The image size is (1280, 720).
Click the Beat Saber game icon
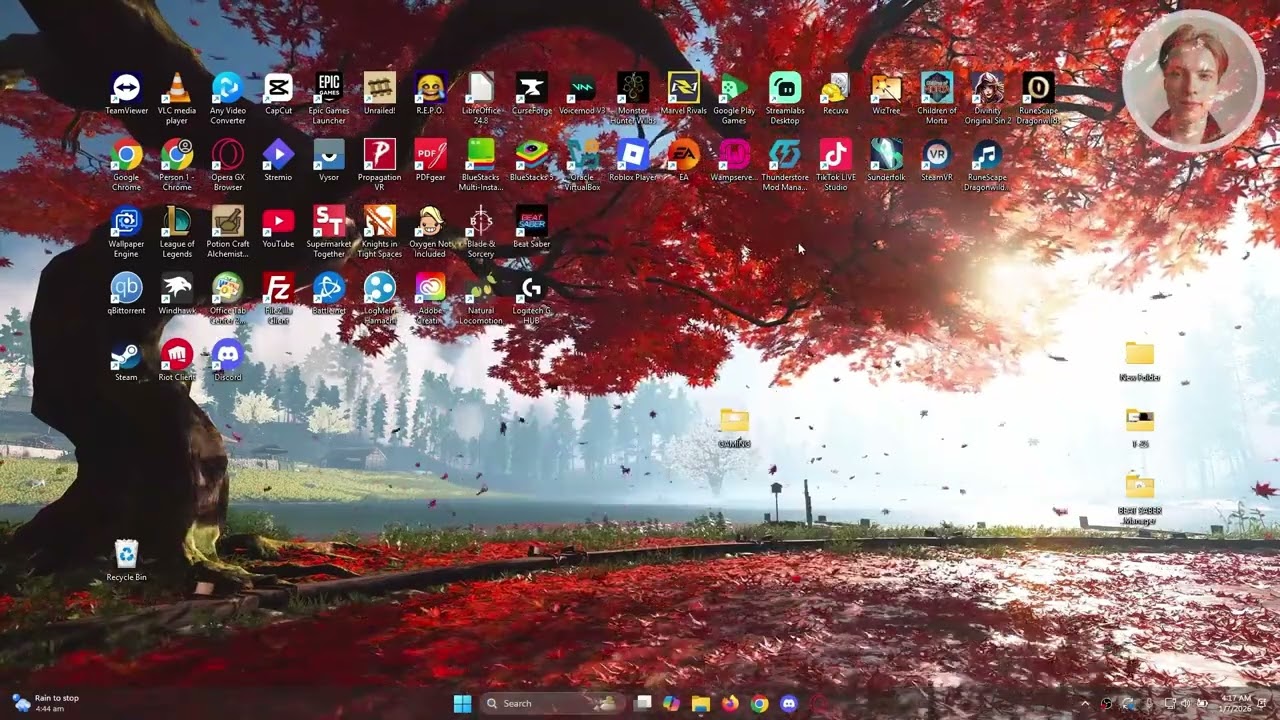(532, 222)
